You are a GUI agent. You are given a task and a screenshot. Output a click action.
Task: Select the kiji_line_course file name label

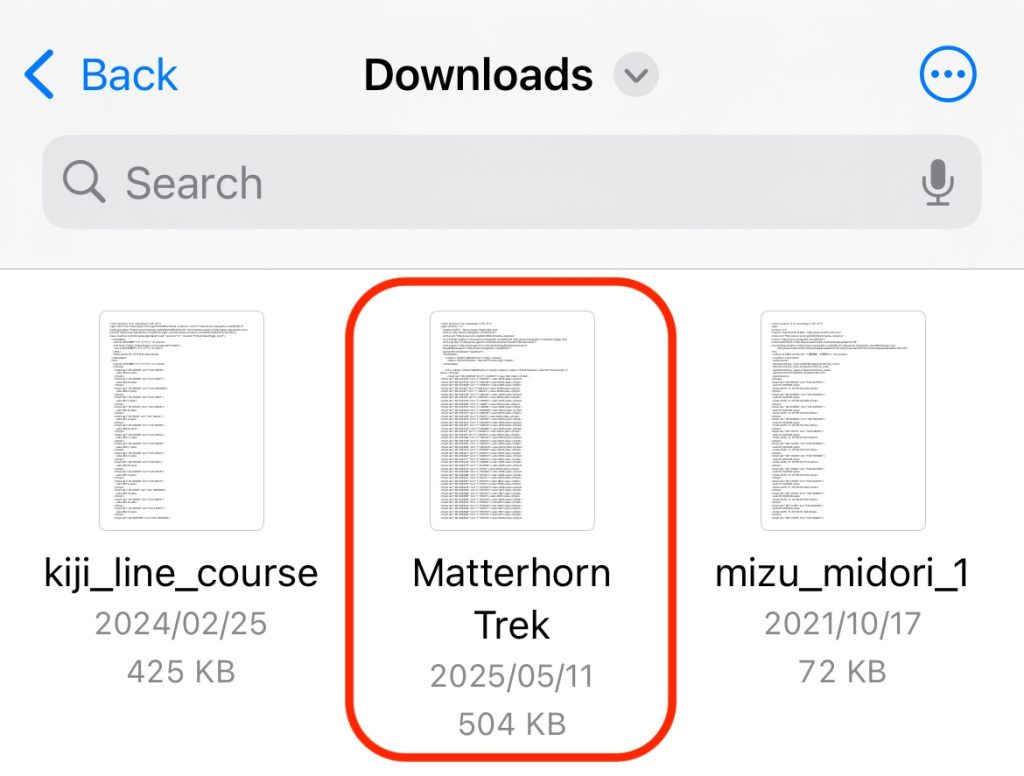tap(181, 574)
